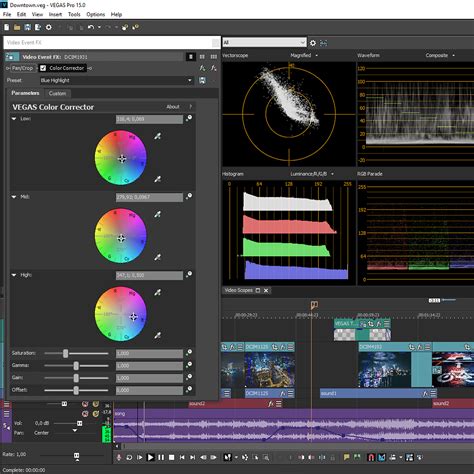Click the timeline marker flag
The height and width of the screenshot is (474, 474).
(x=314, y=305)
